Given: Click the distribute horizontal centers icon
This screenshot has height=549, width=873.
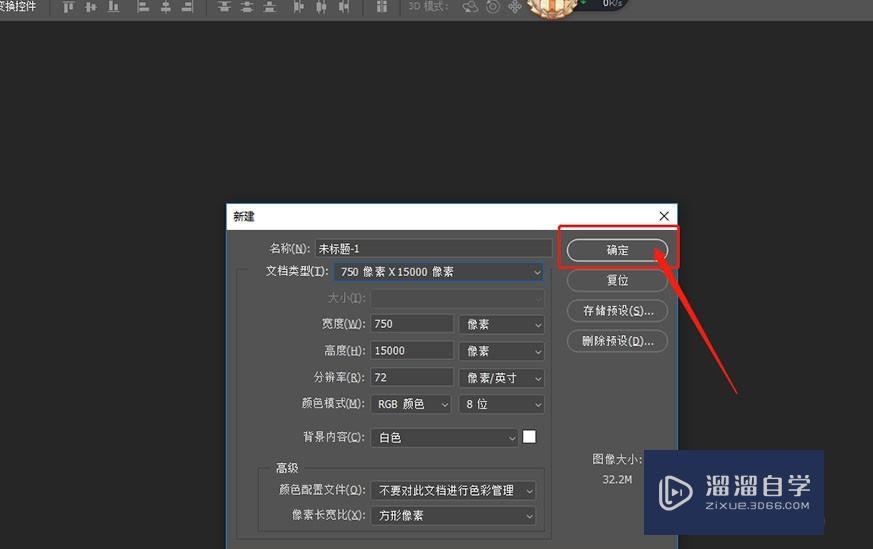Looking at the screenshot, I should (321, 7).
